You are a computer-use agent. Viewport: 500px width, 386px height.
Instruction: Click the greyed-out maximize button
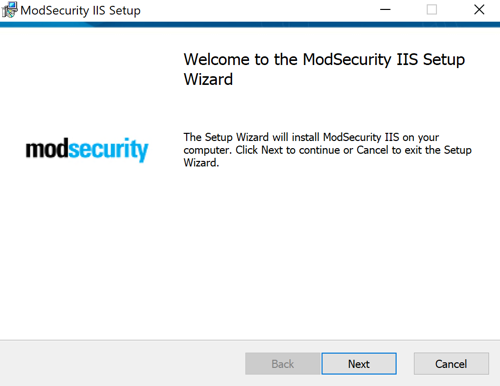click(x=432, y=10)
